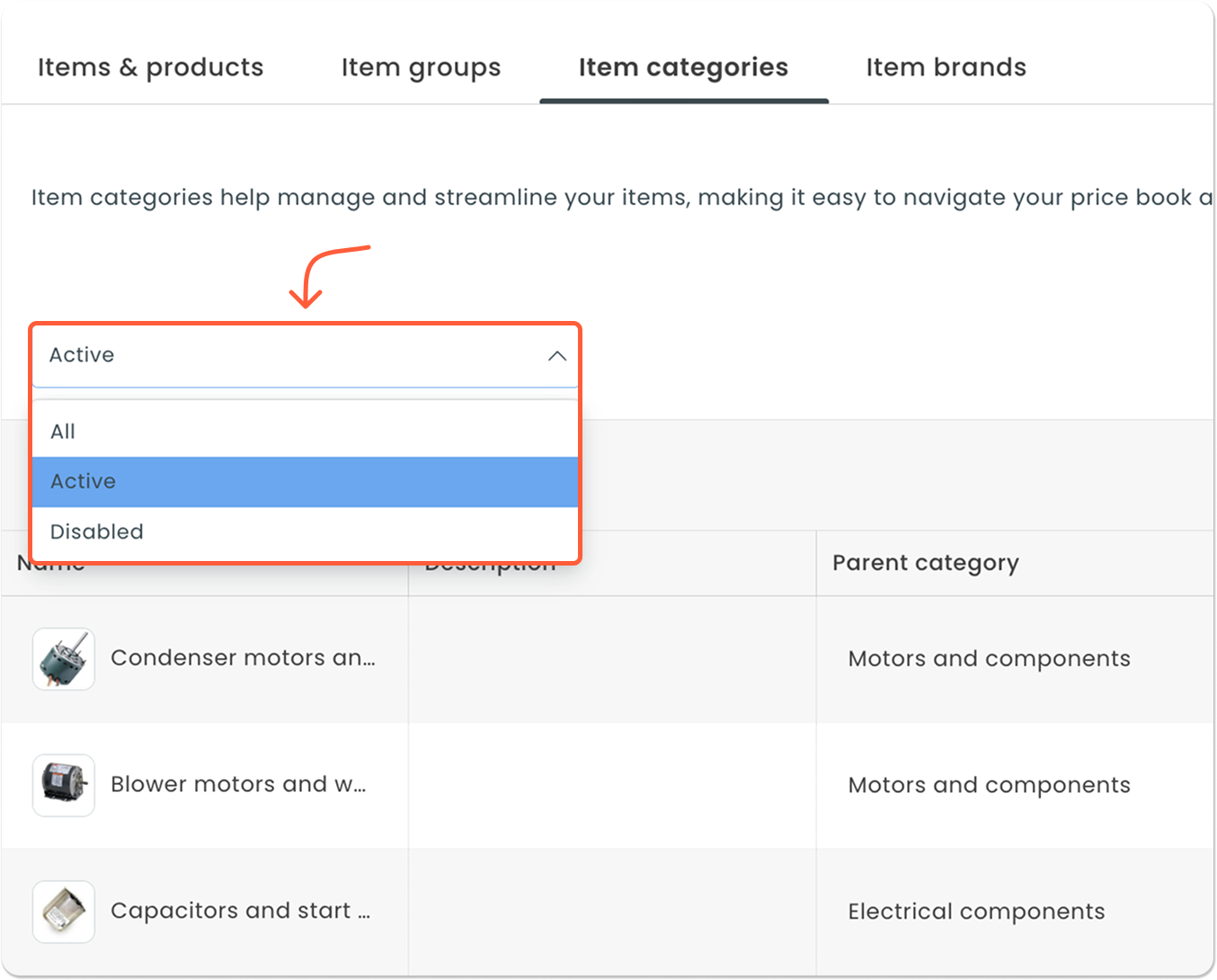Open the blower motor thumbnail image
The width and height of the screenshot is (1217, 980).
(x=64, y=785)
